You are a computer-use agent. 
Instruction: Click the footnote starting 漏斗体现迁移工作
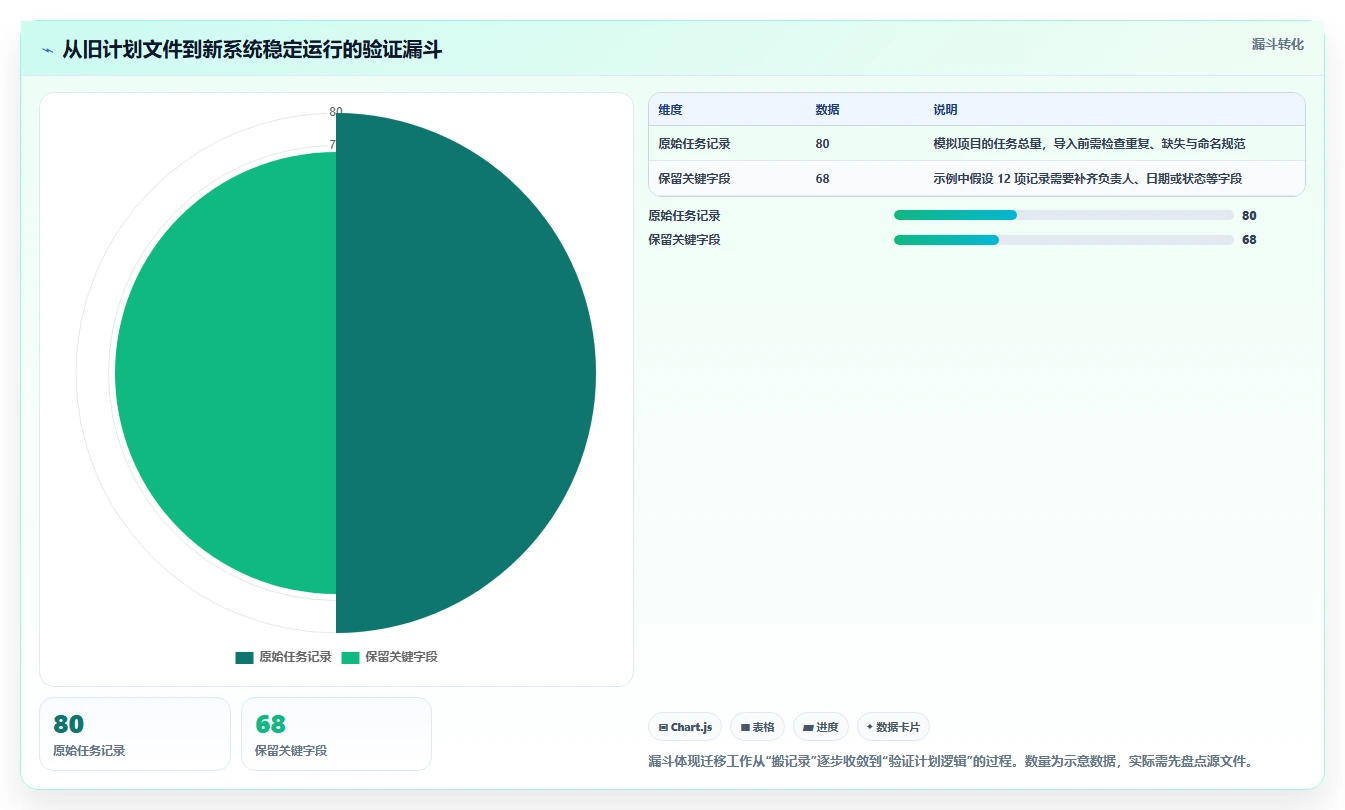click(950, 761)
